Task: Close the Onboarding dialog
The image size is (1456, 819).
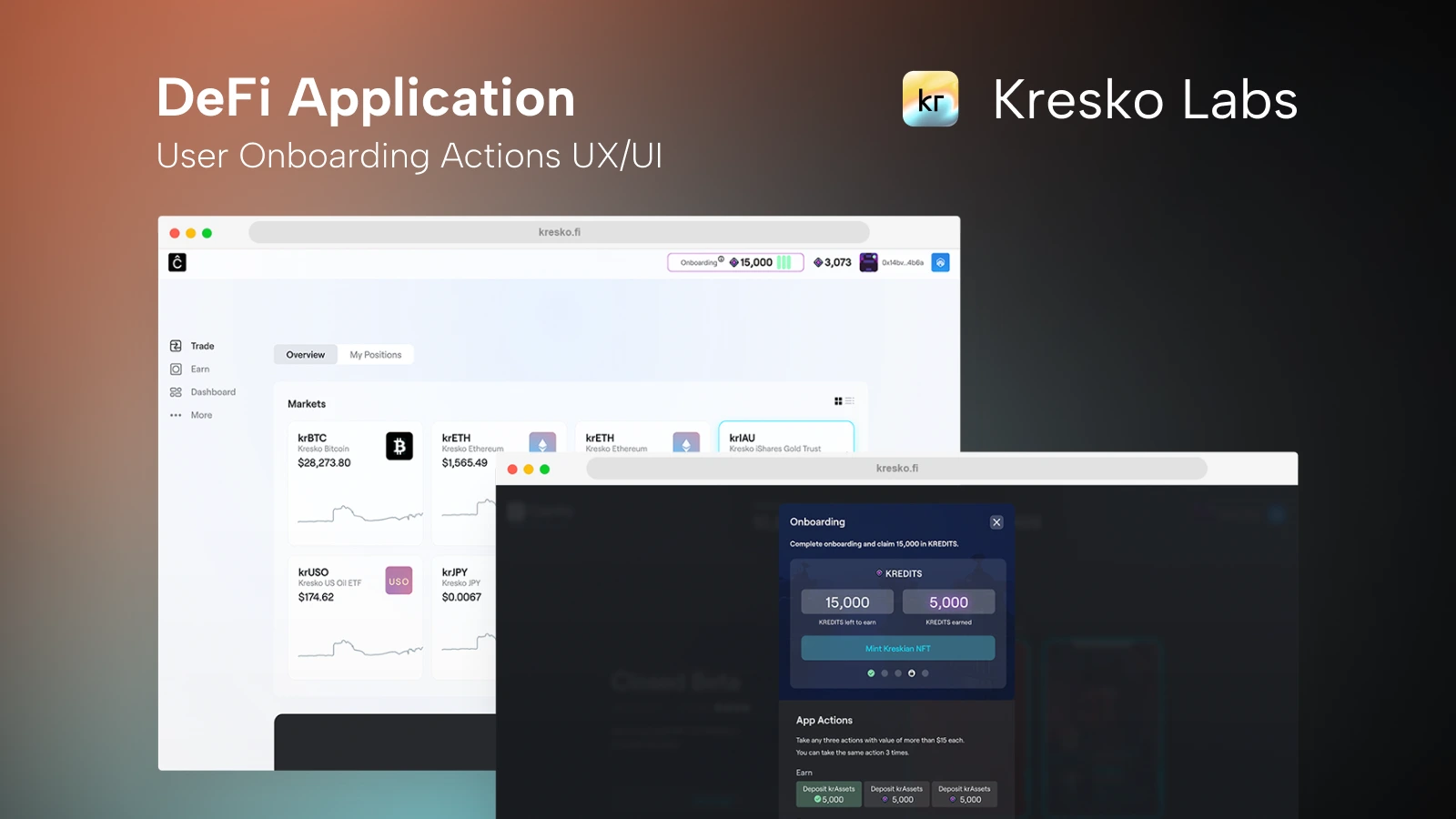Action: tap(996, 522)
